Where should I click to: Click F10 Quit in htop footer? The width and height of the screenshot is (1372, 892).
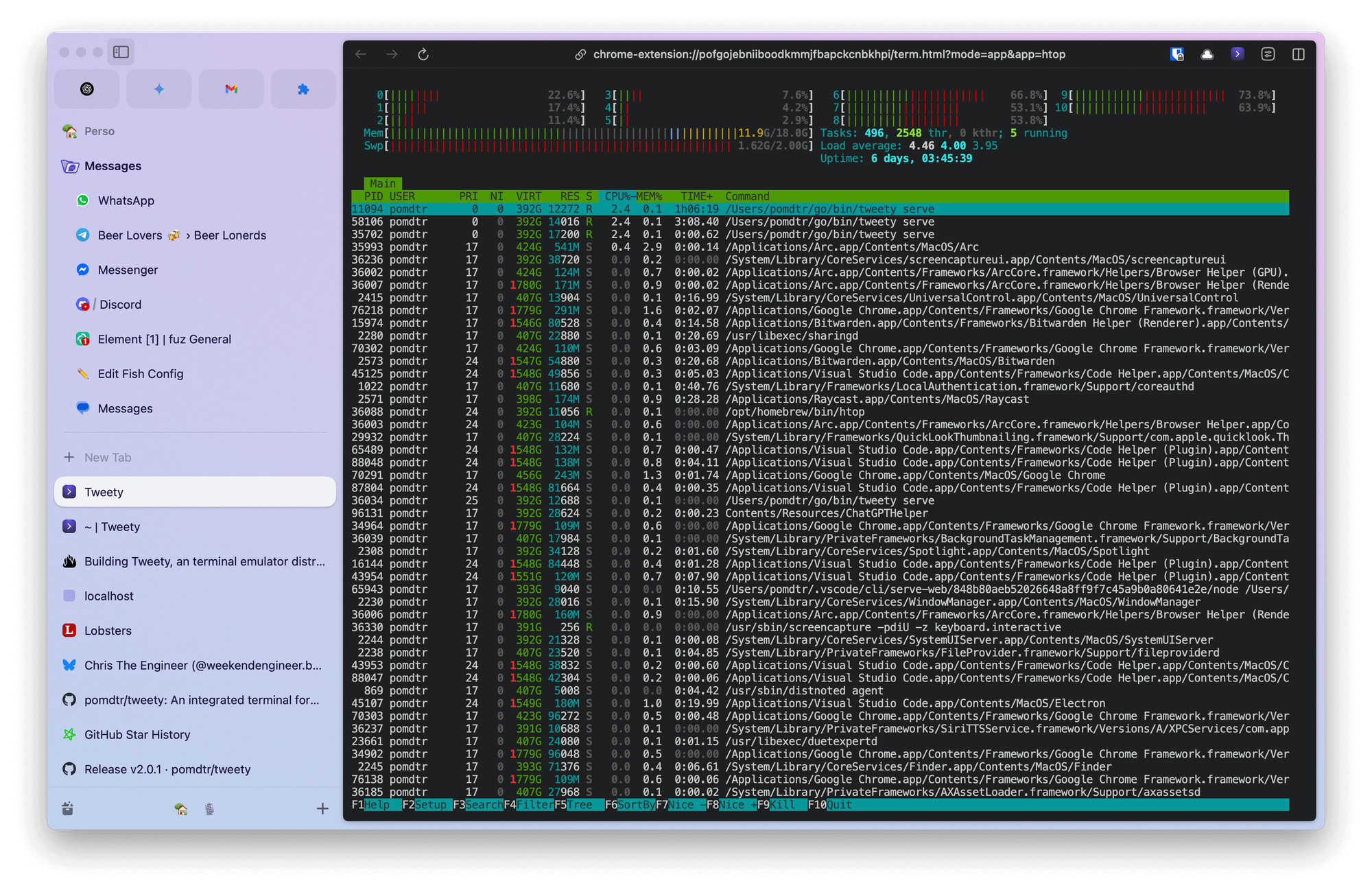tap(829, 805)
